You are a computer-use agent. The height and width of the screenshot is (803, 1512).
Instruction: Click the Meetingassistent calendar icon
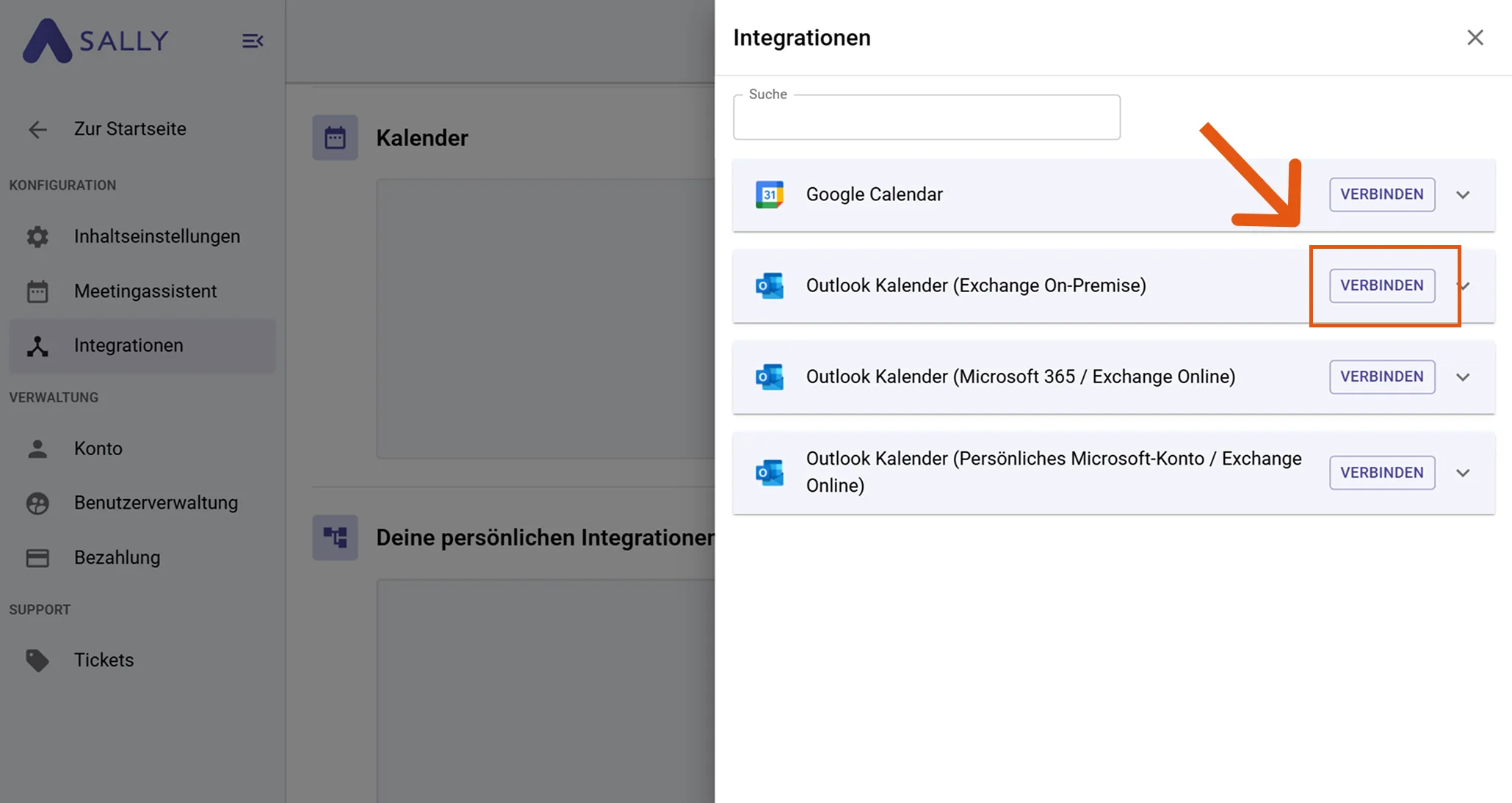pos(37,291)
